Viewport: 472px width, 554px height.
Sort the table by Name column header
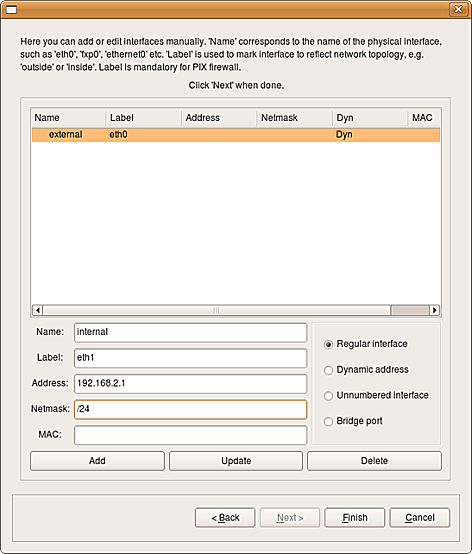(68, 118)
